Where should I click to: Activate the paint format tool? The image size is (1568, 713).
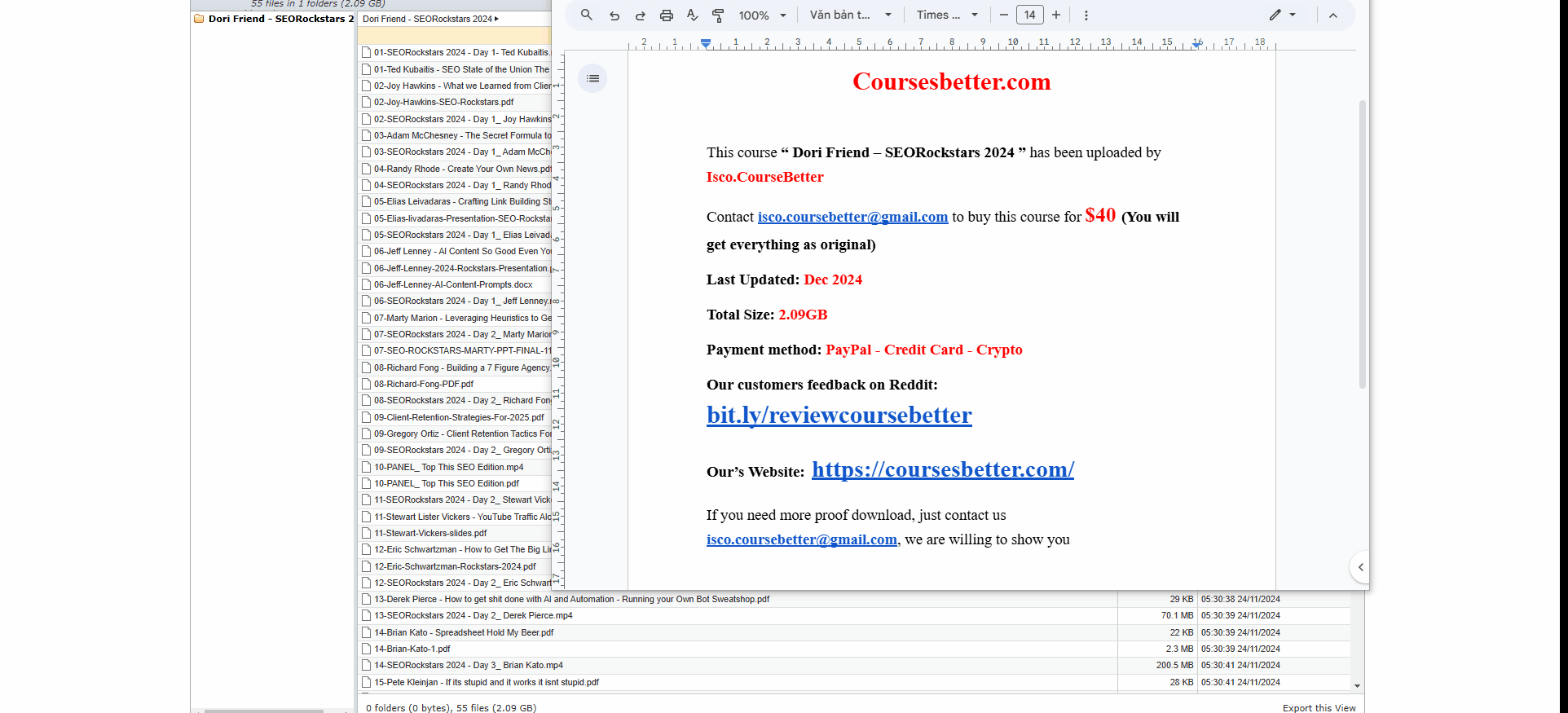[718, 15]
